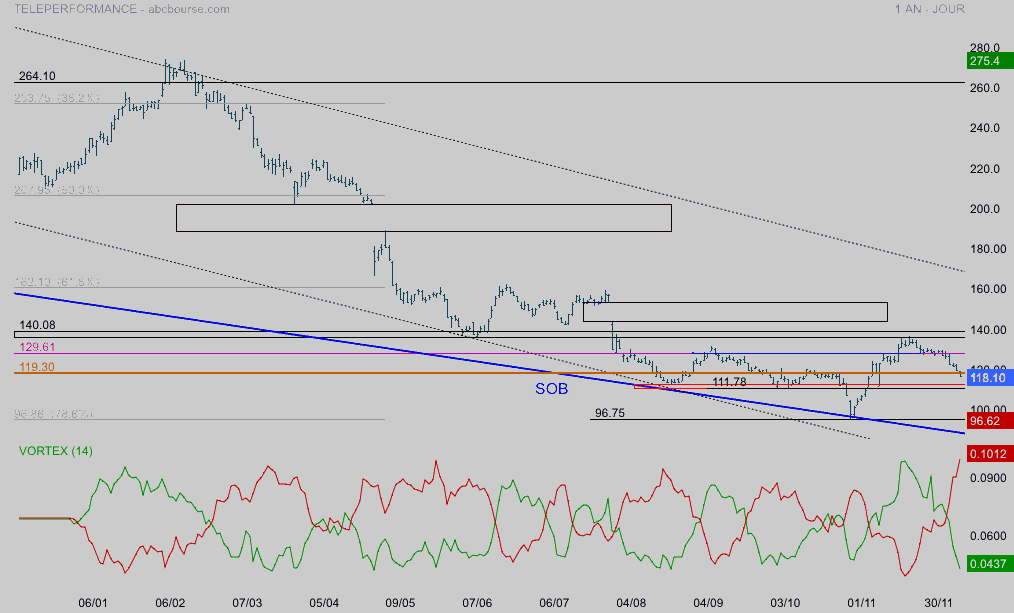Click the 04/09 date label
The width and height of the screenshot is (1014, 613).
pos(708,603)
